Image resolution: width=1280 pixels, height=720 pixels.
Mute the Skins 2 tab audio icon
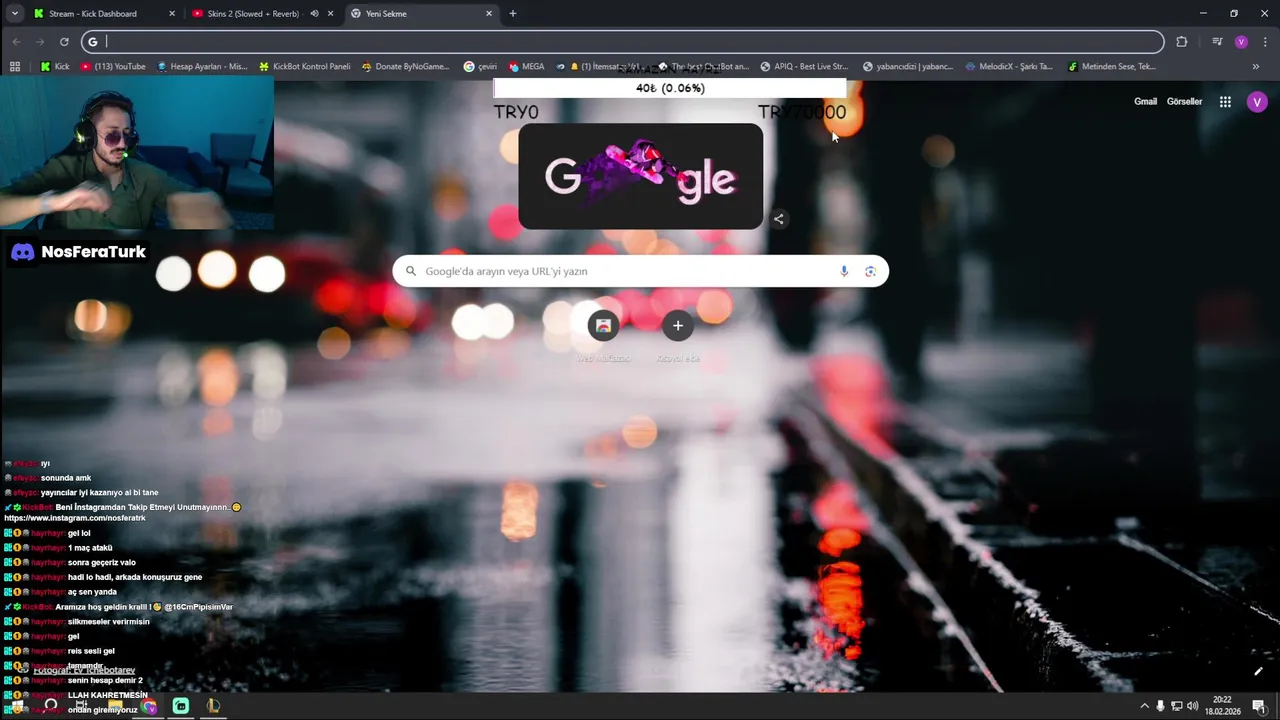(314, 14)
